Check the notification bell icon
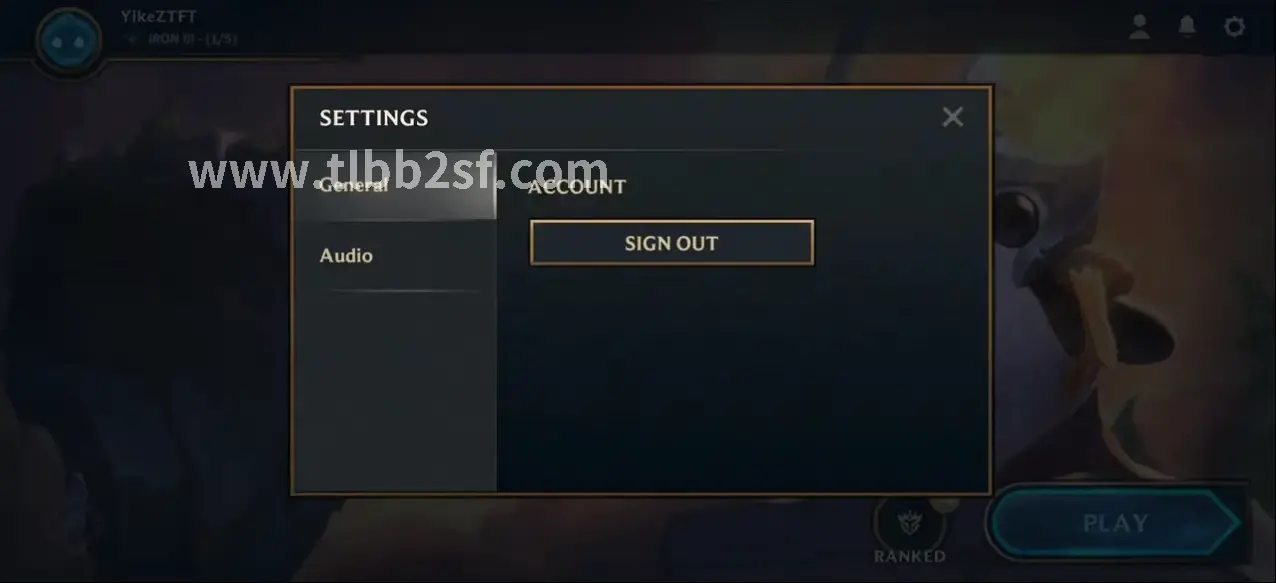The height and width of the screenshot is (583, 1276). (1187, 26)
